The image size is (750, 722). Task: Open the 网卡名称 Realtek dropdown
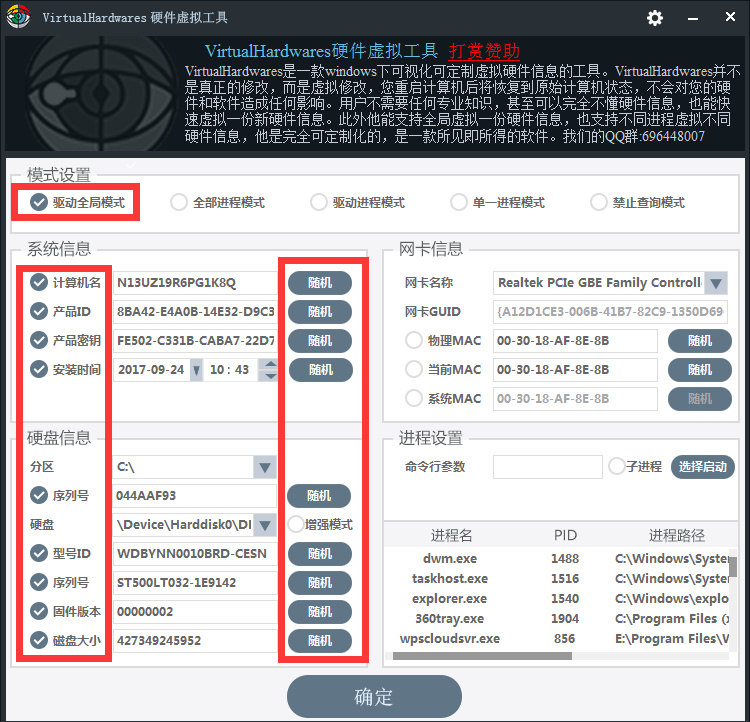(x=716, y=283)
